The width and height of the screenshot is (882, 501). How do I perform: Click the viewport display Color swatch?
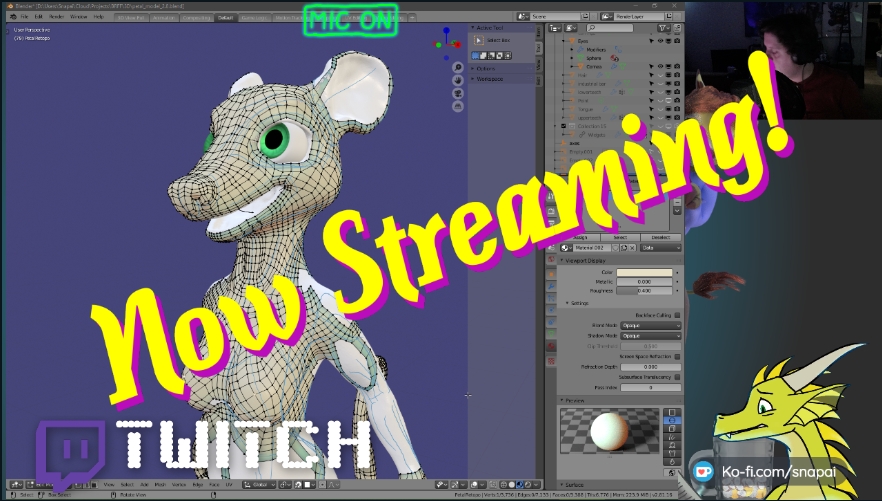pos(645,272)
